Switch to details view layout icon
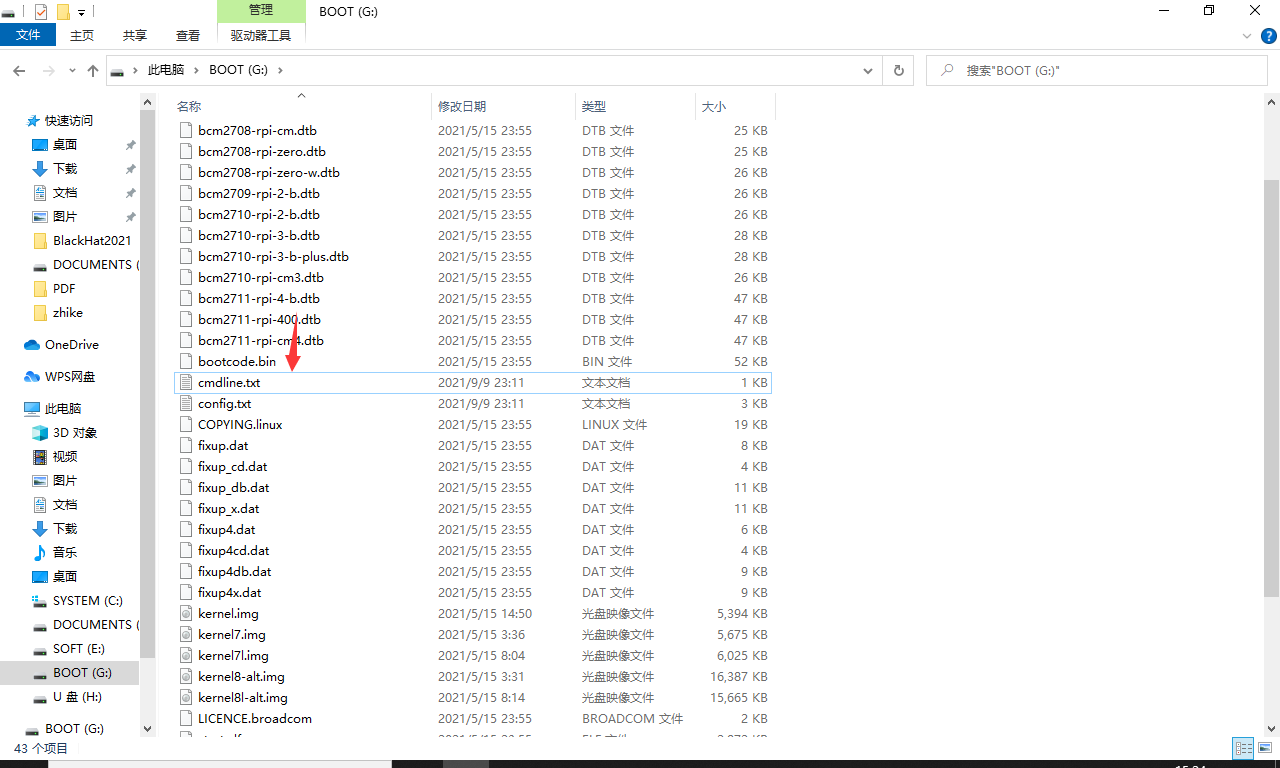This screenshot has width=1280, height=768. (1243, 748)
